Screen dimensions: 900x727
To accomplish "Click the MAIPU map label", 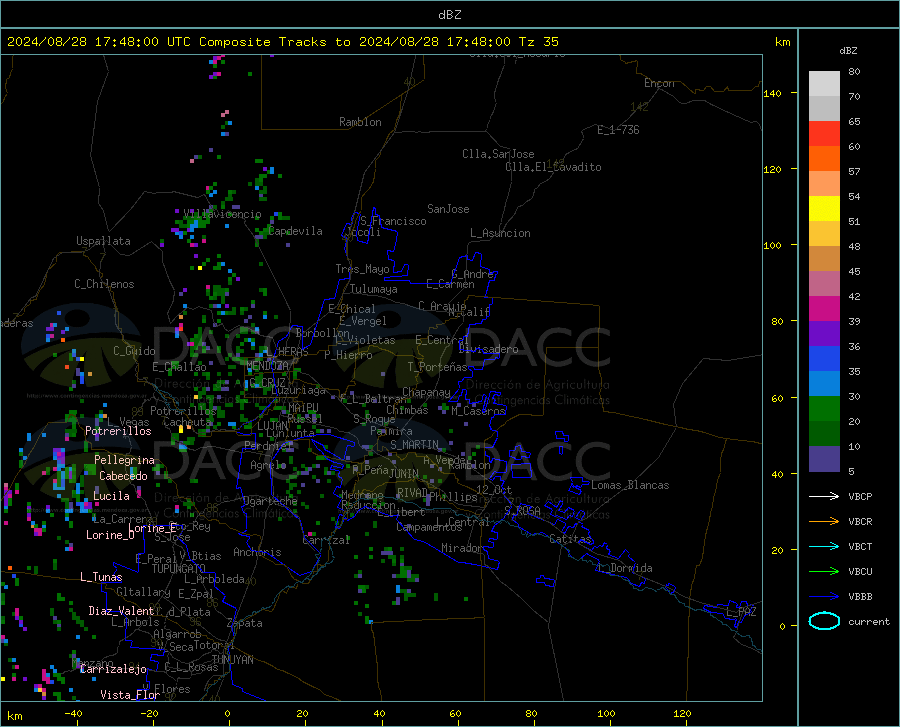I will (x=303, y=407).
